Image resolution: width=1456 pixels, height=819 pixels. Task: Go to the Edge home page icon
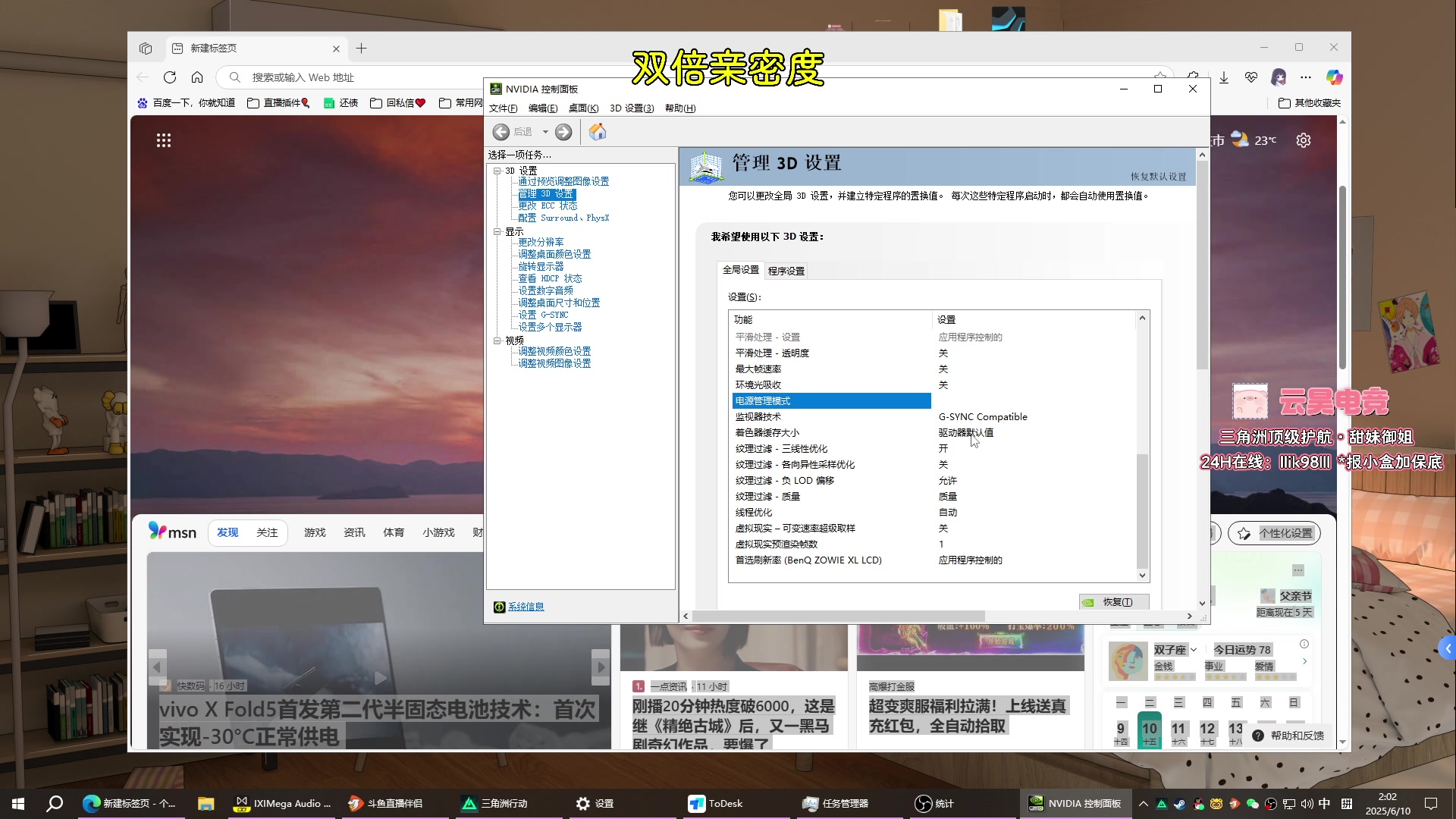(197, 77)
